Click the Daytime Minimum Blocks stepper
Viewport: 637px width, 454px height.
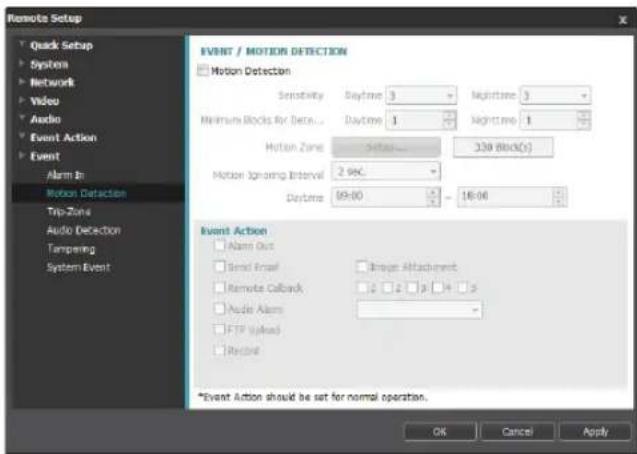tap(449, 120)
